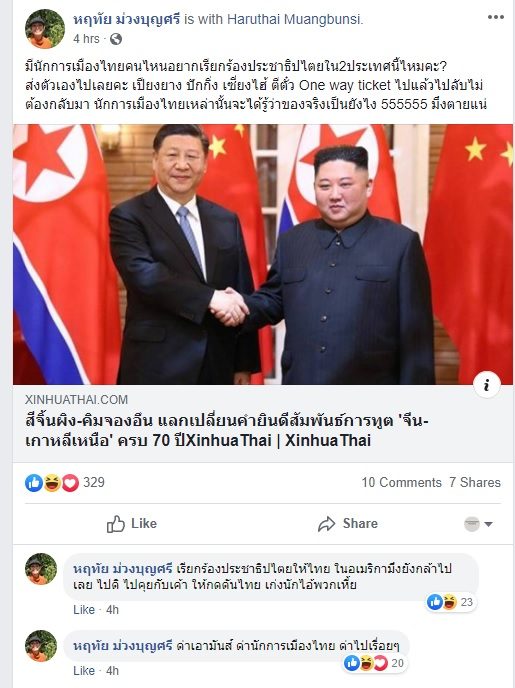Screen dimensions: 515x688
Task: Open the 10 Comments link
Action: pyautogui.click(x=401, y=483)
